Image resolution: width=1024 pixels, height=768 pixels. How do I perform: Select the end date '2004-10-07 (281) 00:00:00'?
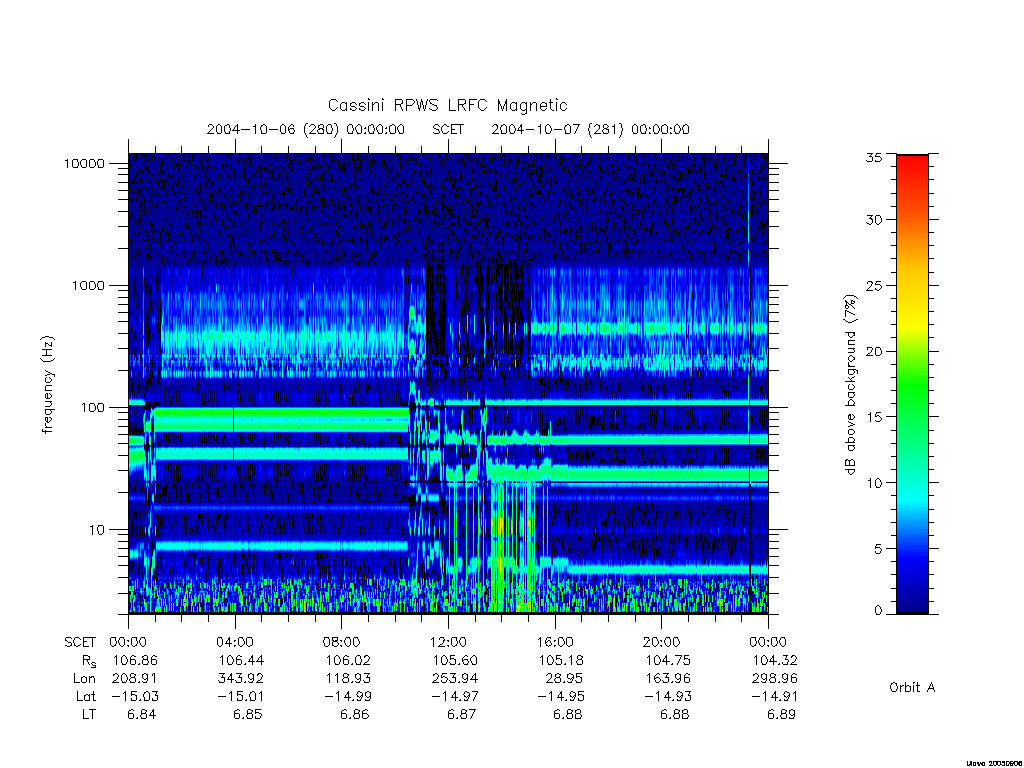(x=590, y=129)
